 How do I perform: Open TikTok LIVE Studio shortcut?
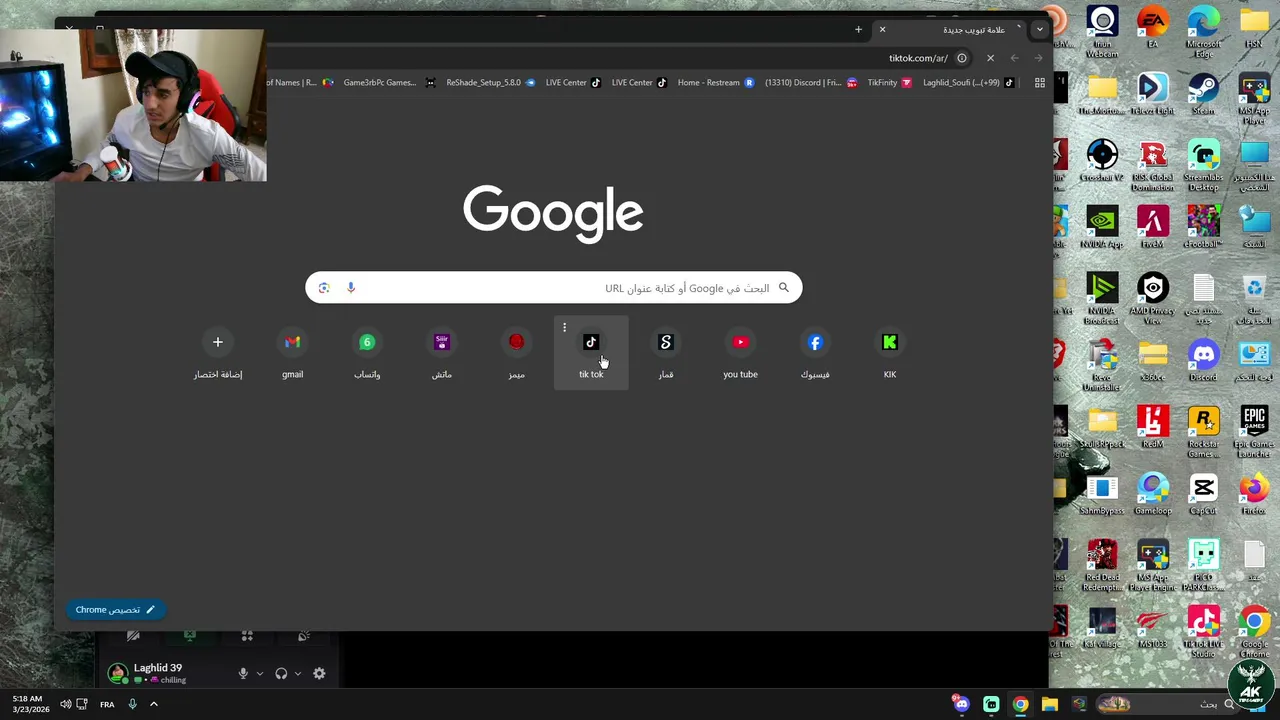pyautogui.click(x=1204, y=632)
